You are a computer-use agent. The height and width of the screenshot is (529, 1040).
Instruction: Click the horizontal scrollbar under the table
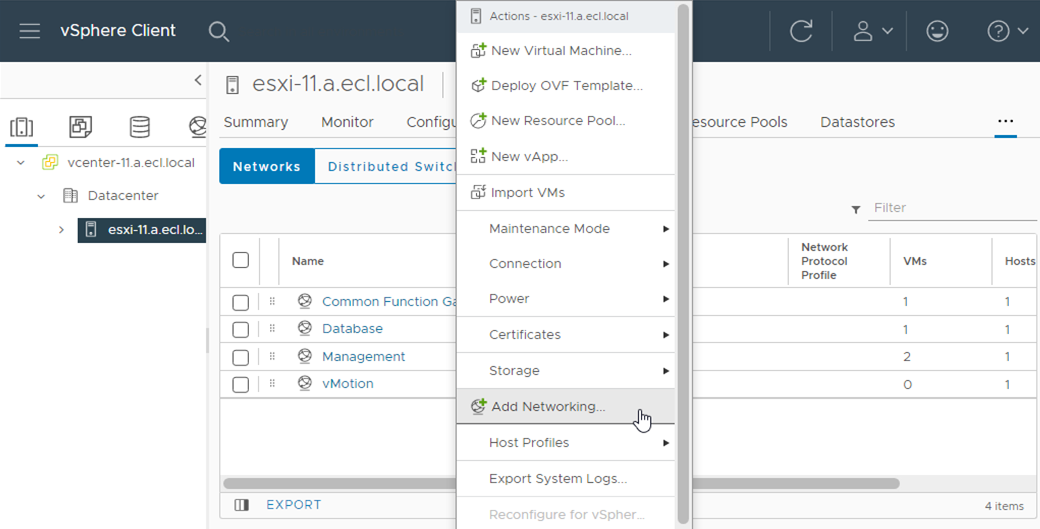(340, 483)
